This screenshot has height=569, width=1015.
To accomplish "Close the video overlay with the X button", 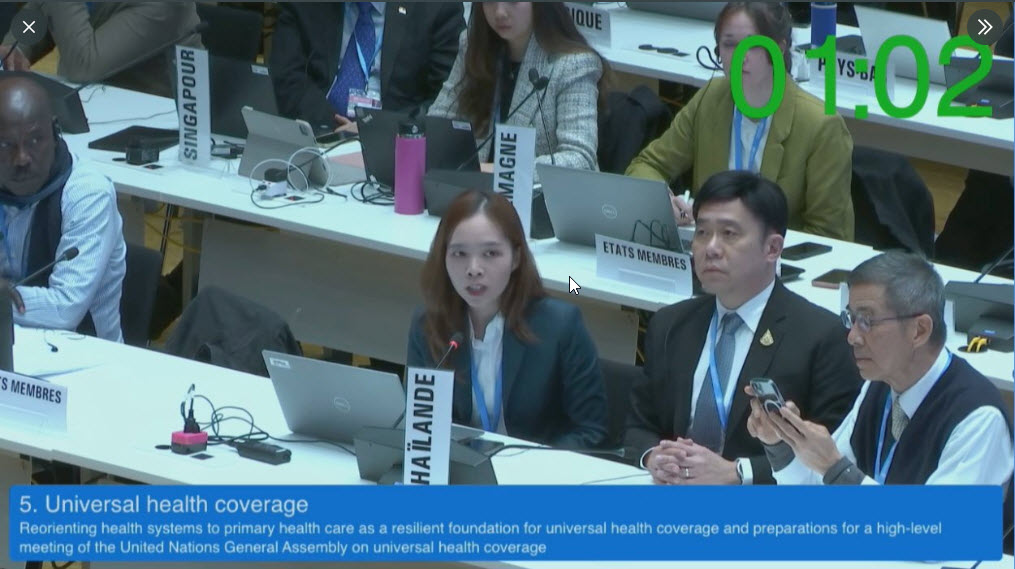I will point(28,27).
